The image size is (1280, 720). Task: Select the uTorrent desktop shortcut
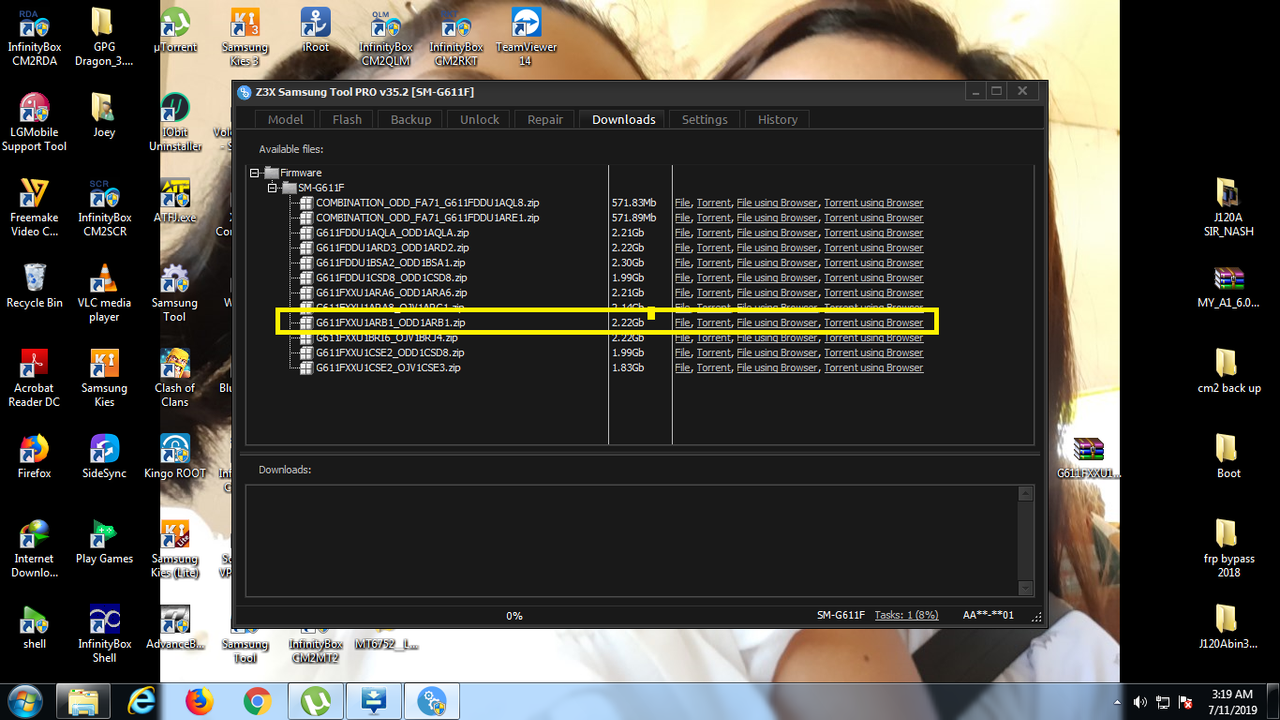[175, 31]
